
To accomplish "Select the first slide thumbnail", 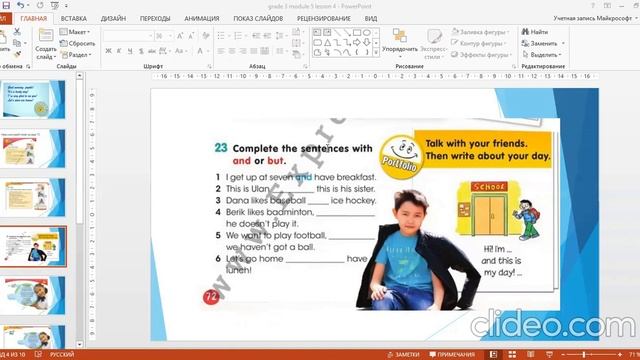I will (33, 100).
